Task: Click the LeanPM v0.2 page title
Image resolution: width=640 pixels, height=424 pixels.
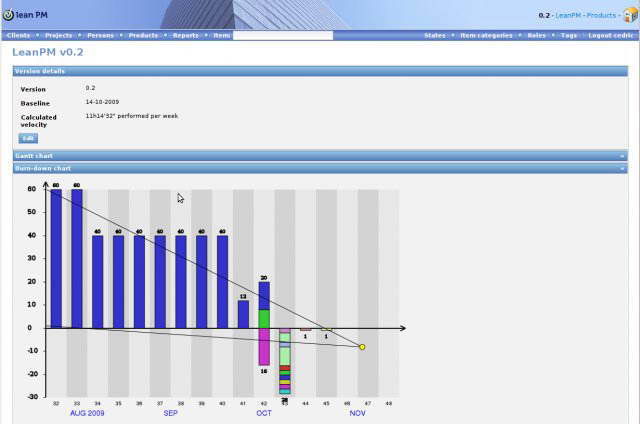Action: pyautogui.click(x=48, y=52)
